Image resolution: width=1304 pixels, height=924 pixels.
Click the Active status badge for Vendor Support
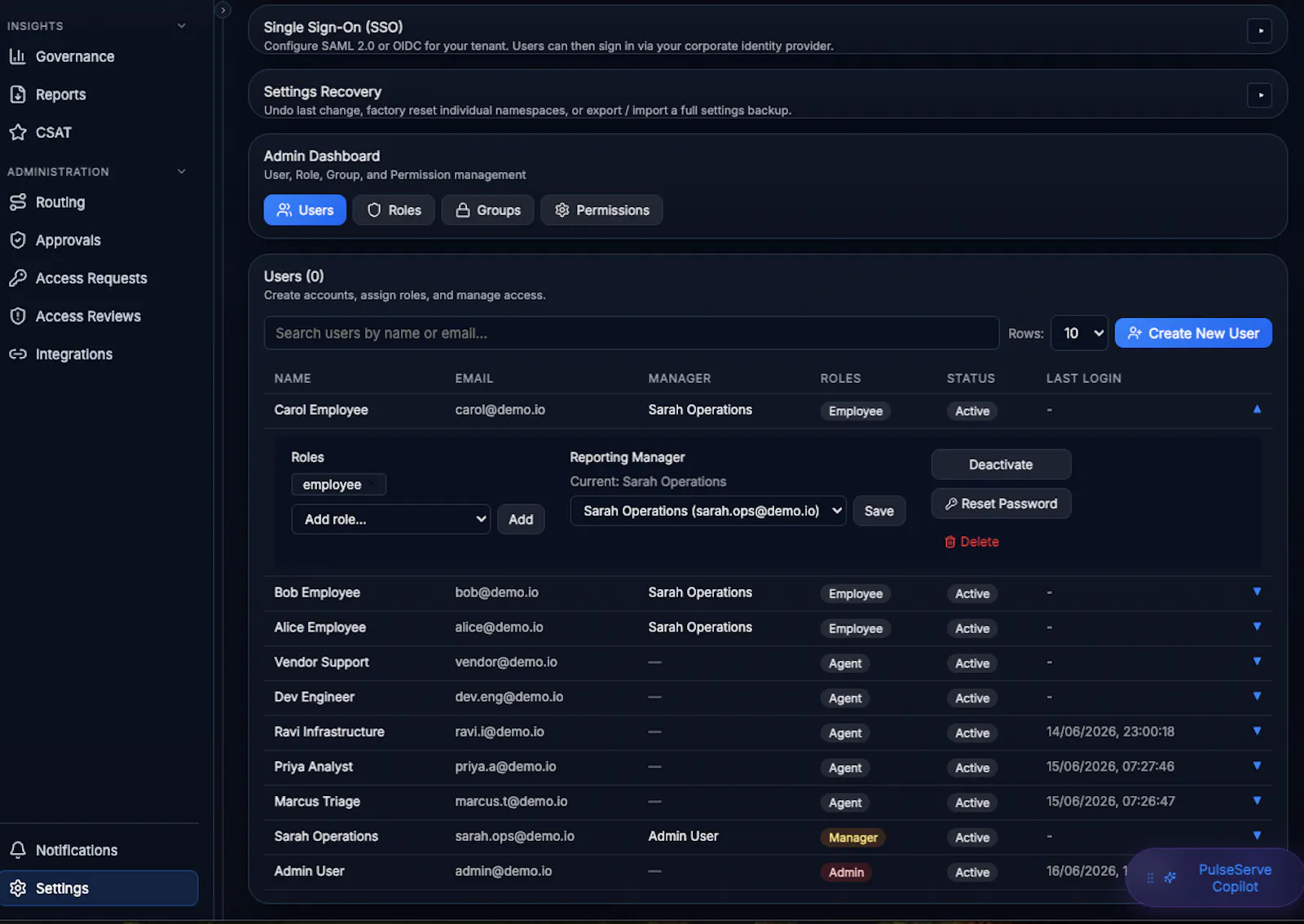pos(972,663)
